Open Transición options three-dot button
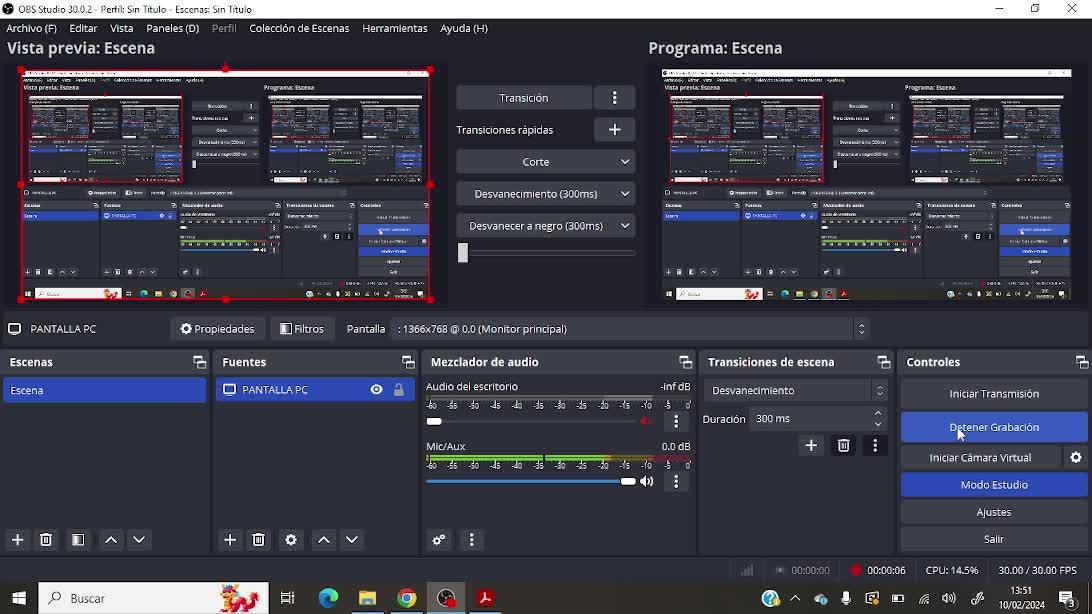The width and height of the screenshot is (1092, 614). tap(614, 97)
